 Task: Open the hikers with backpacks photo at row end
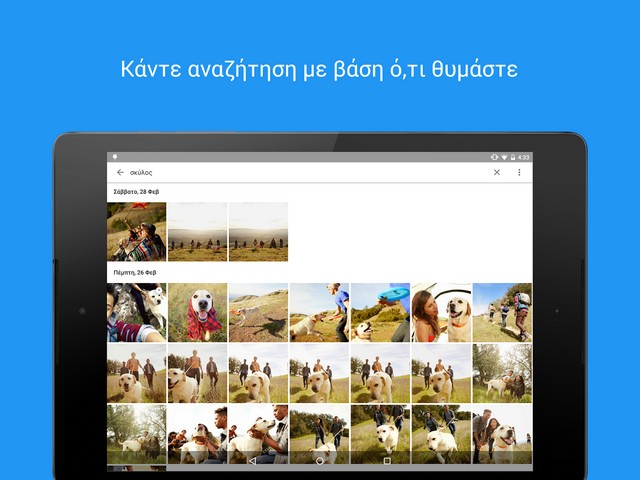coord(502,312)
